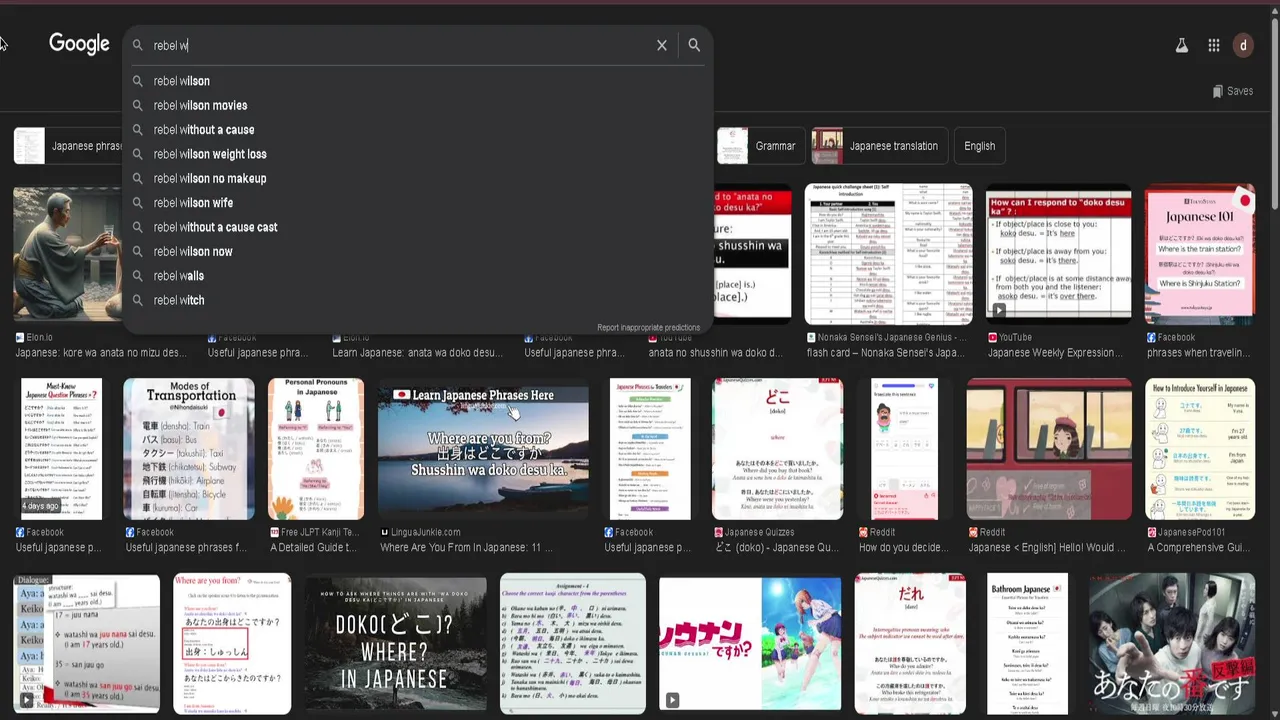
Task: Open 'flash card – Nonaka Sensei's' result title
Action: point(888,352)
